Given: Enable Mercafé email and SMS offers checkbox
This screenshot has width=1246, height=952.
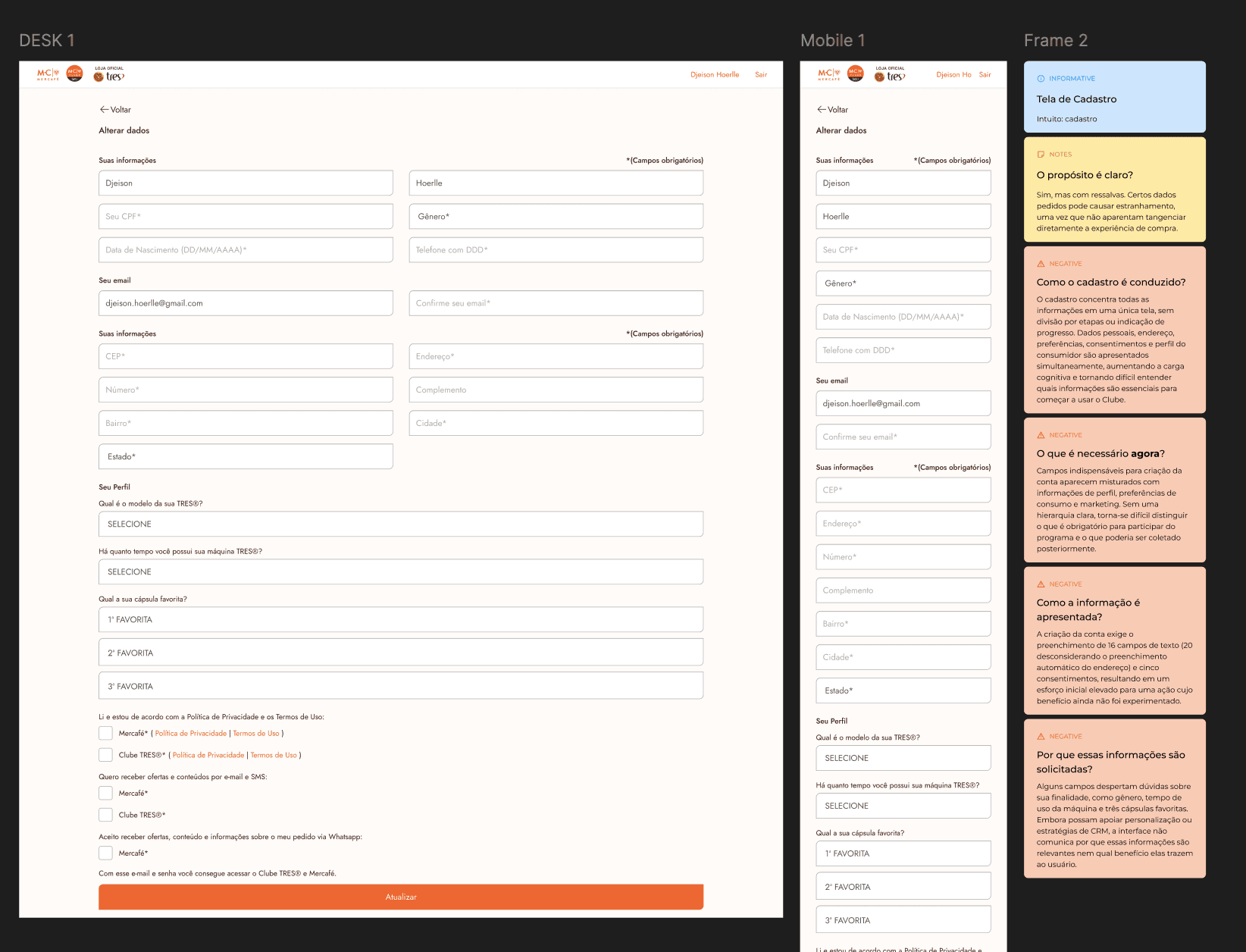Looking at the screenshot, I should tap(105, 793).
